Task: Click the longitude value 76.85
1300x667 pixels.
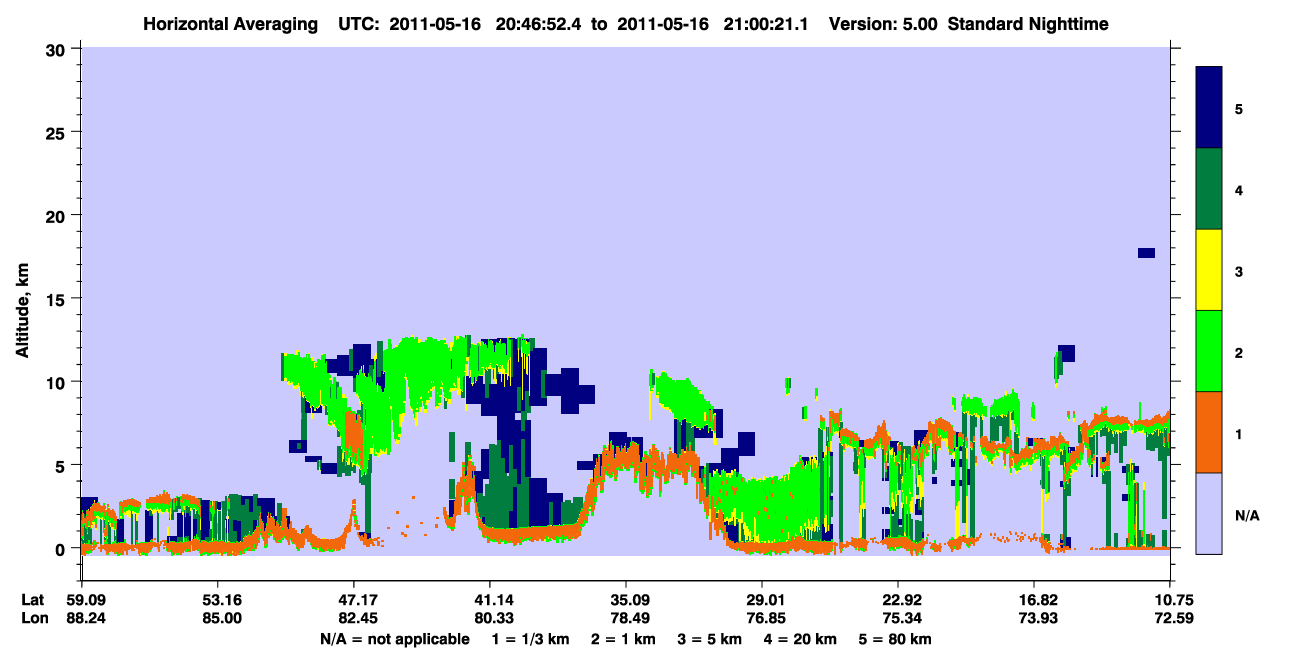Action: pos(766,619)
